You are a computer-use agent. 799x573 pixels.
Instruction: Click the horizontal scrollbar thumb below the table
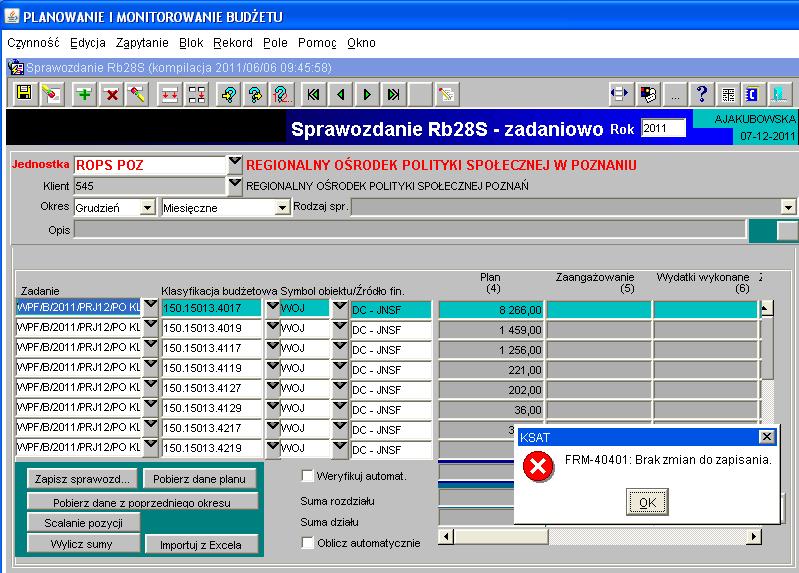(501, 536)
